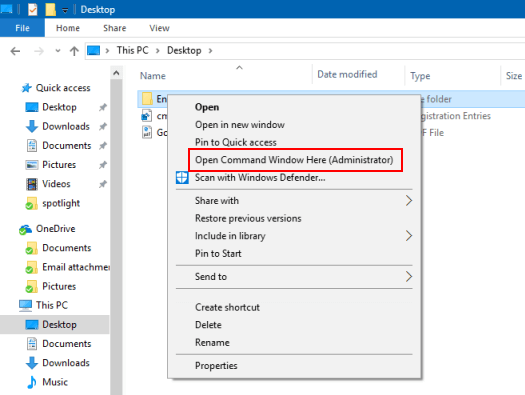Select Quick access in navigation pane
The height and width of the screenshot is (395, 525).
(63, 88)
